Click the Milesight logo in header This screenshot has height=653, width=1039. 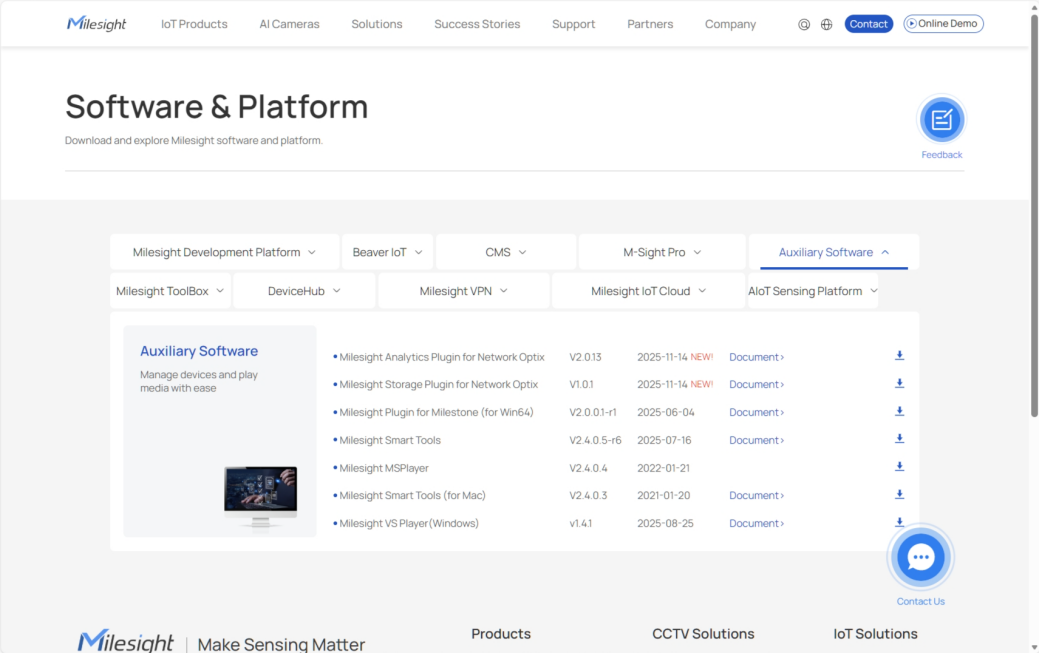click(x=96, y=24)
